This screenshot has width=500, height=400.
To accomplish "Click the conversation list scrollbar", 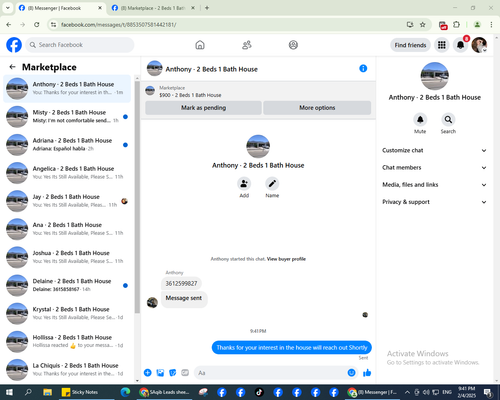I will (137, 197).
